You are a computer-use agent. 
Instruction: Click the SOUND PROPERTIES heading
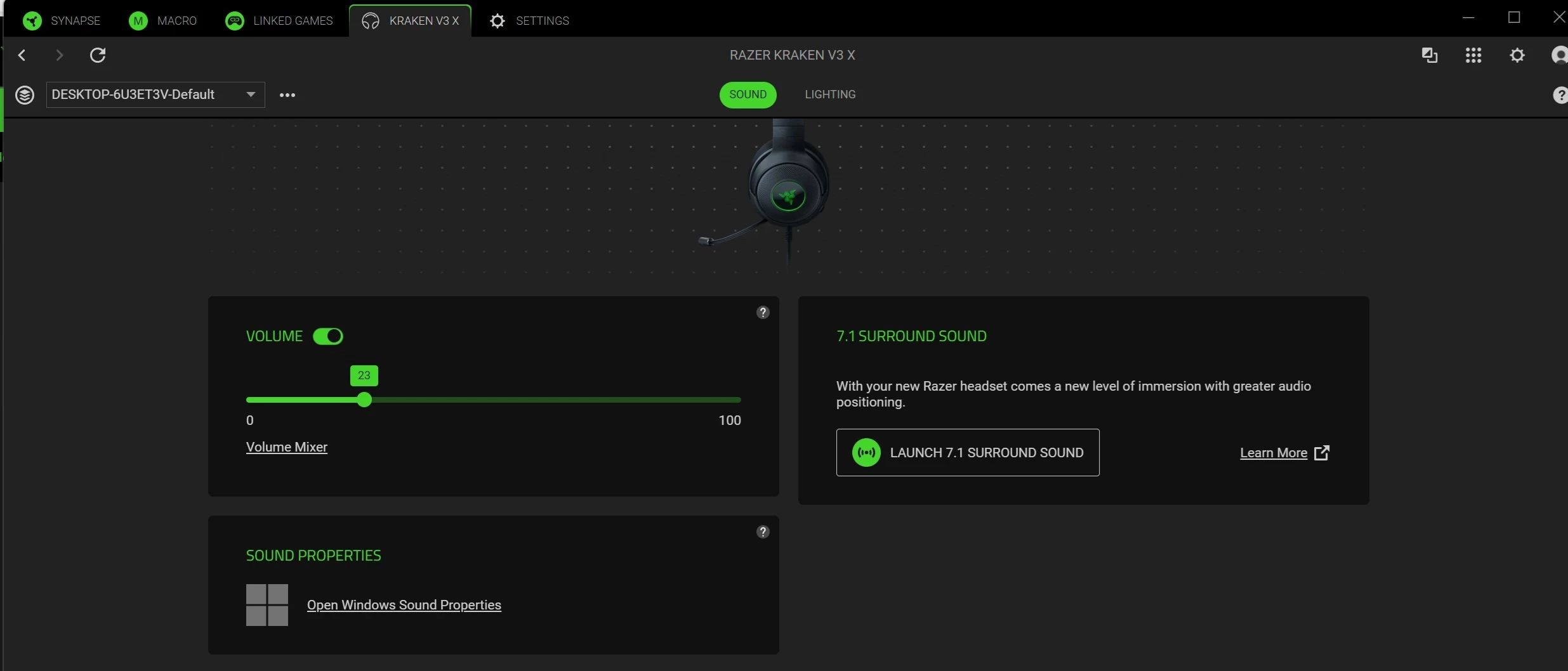313,556
